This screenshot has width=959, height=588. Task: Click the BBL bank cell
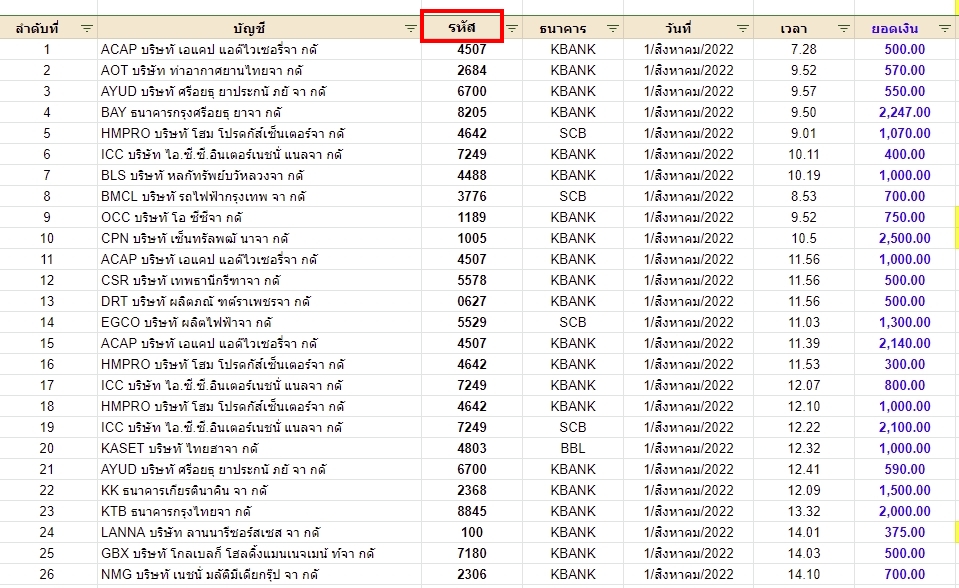click(x=573, y=448)
